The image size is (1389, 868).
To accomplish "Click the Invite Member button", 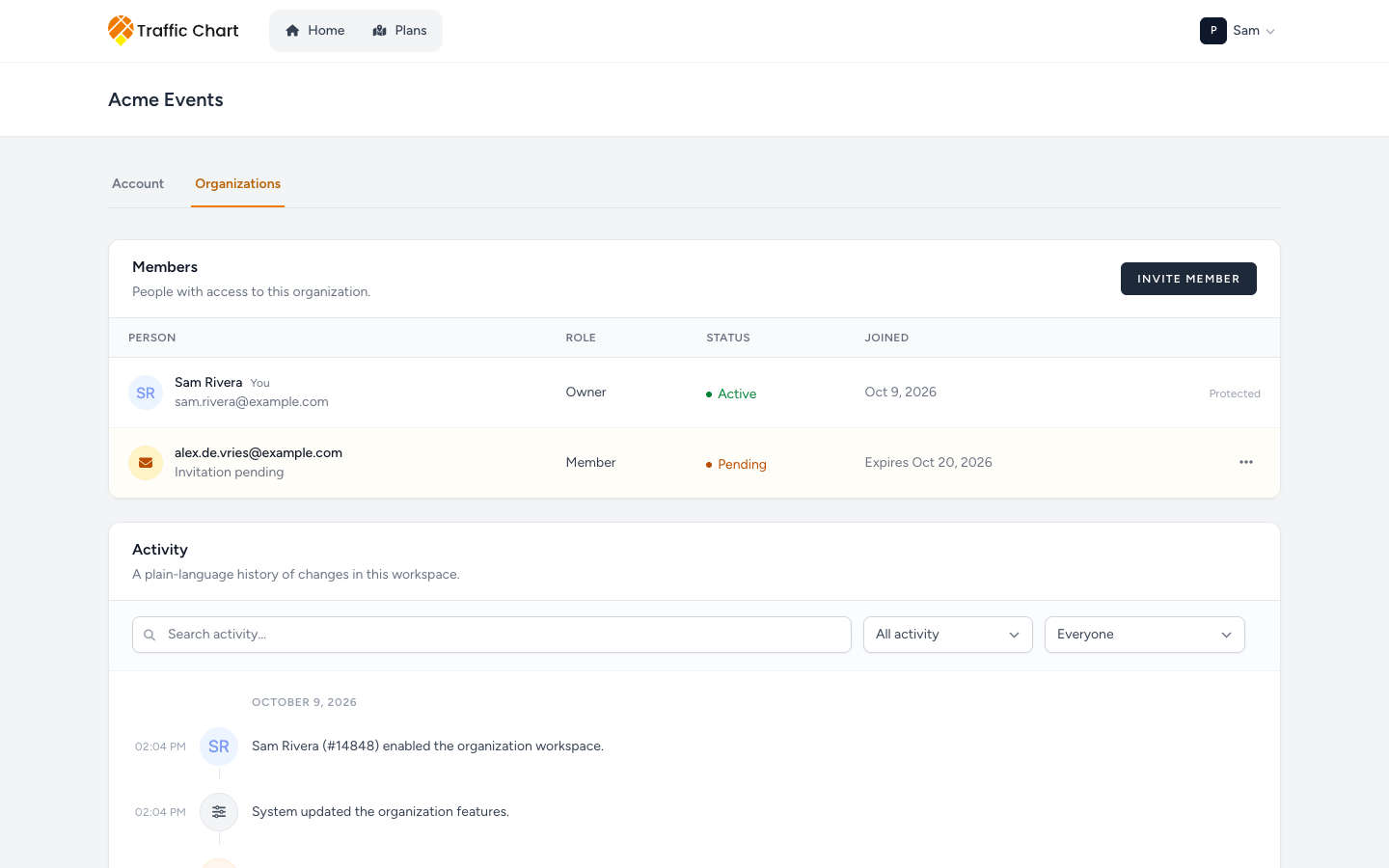I will click(1188, 279).
